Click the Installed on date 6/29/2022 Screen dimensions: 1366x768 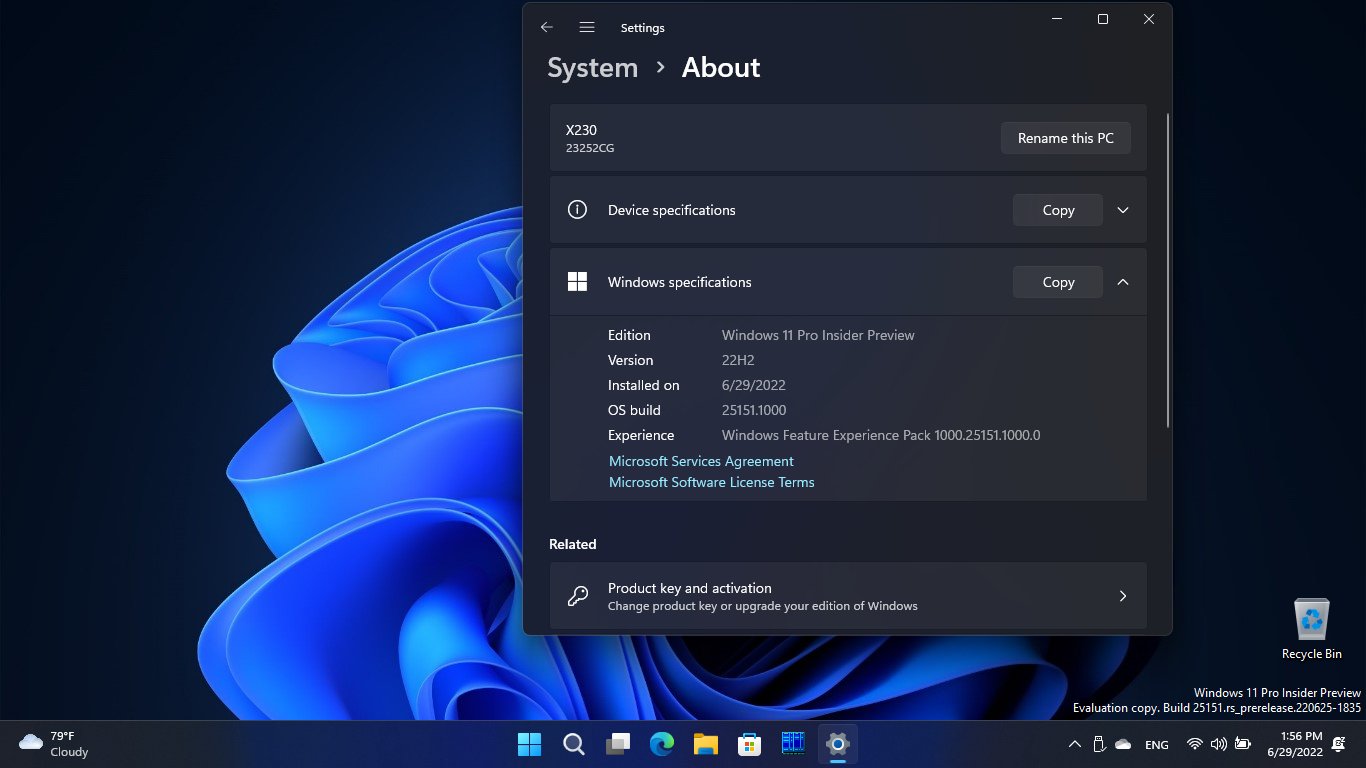(754, 385)
